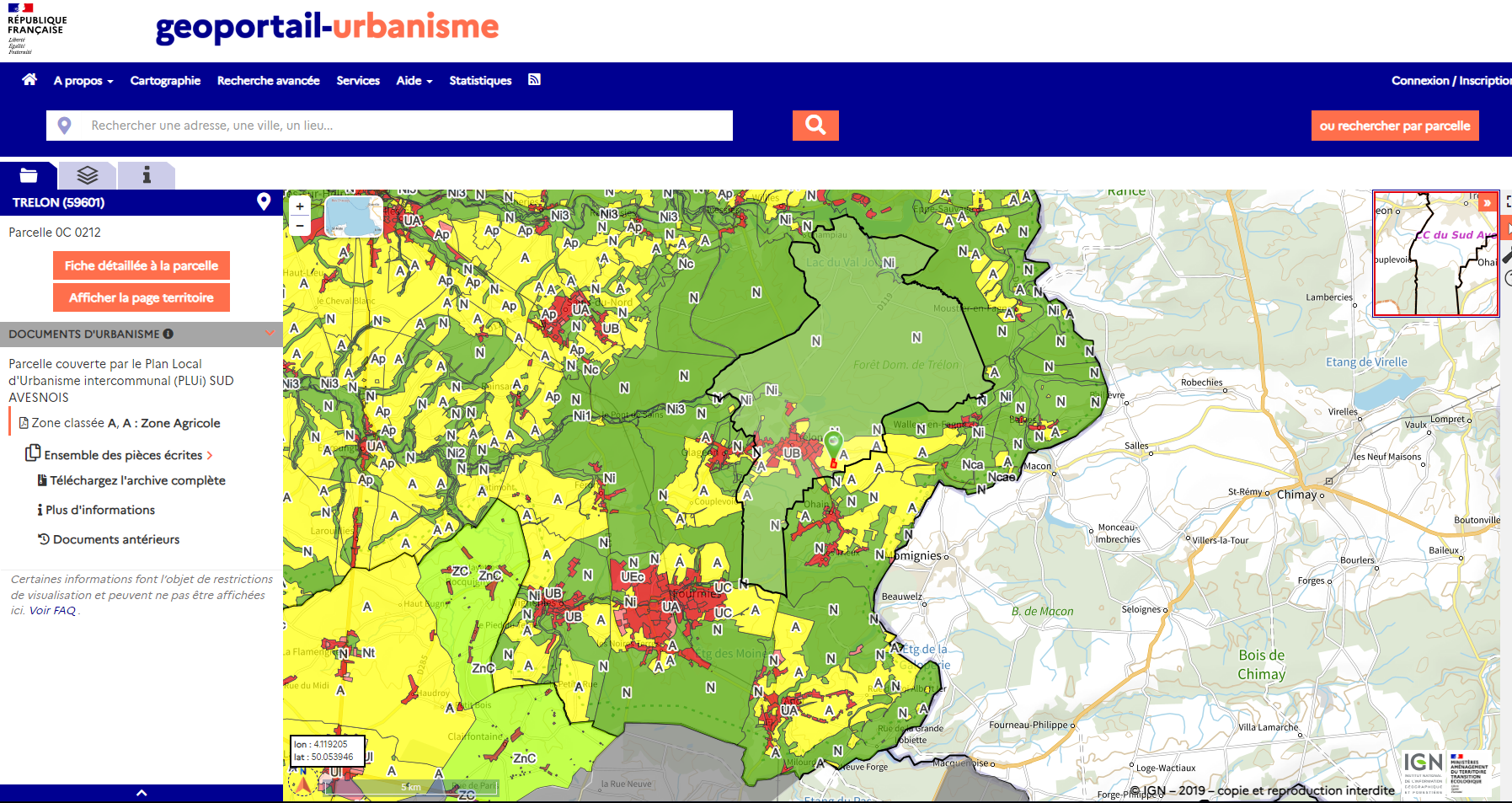Open the information 'i' tab
Screen dimensions: 1512x803
point(147,175)
